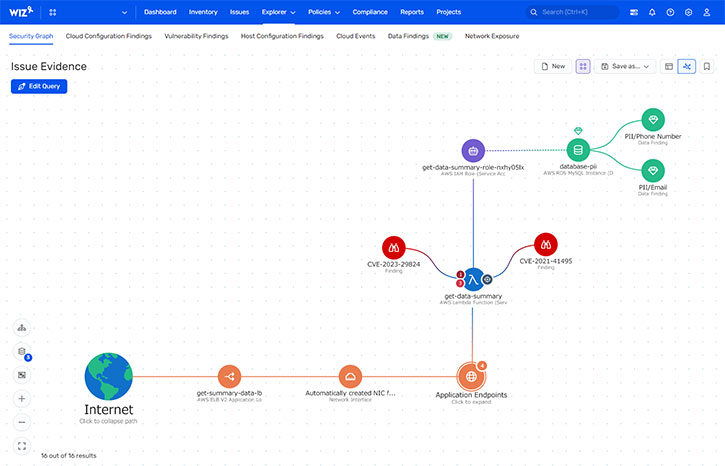The image size is (725, 466).
Task: Open the notifications bell icon
Action: tap(652, 12)
